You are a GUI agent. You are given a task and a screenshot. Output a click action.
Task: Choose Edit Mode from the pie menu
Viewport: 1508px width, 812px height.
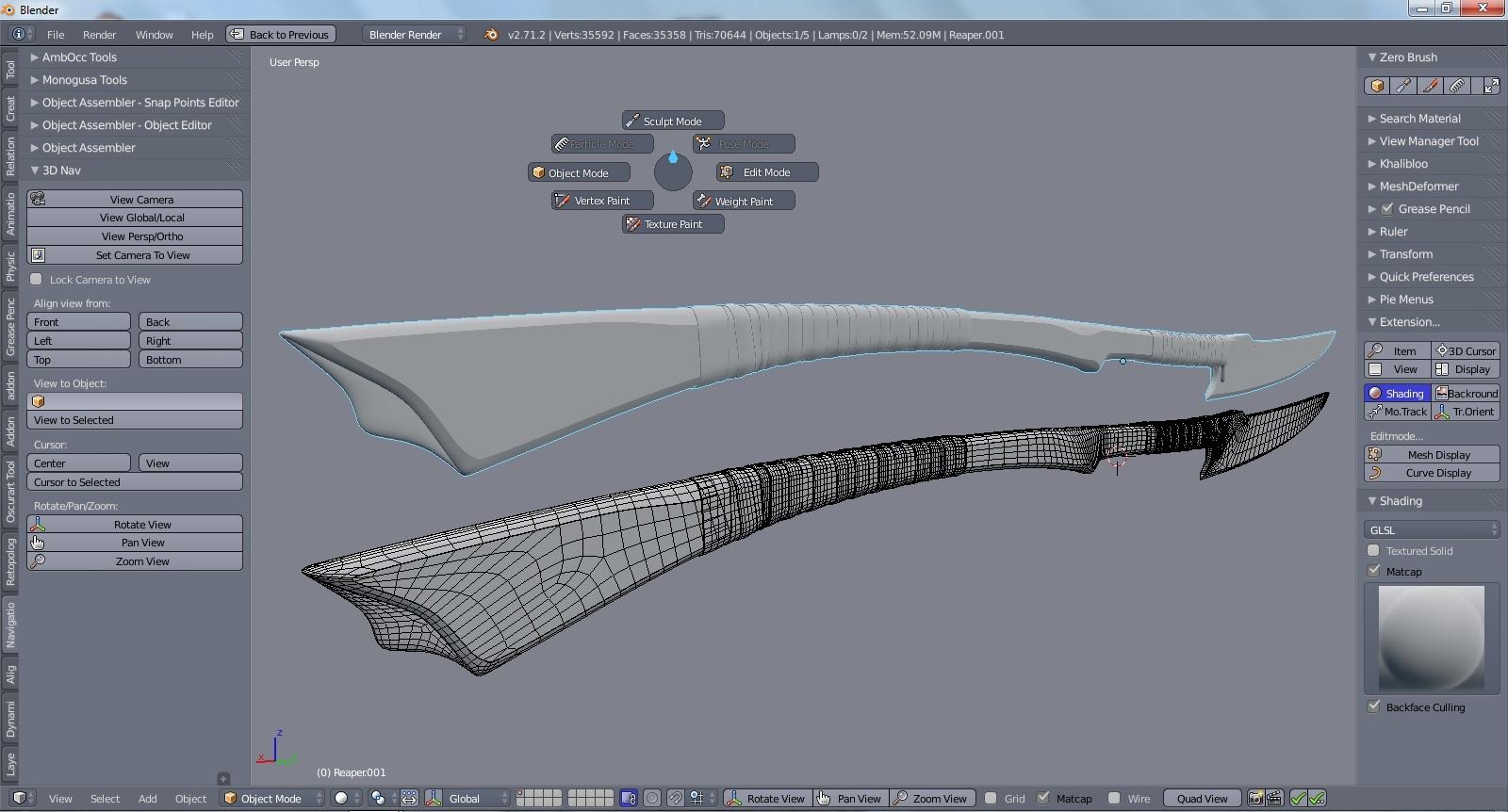[766, 172]
